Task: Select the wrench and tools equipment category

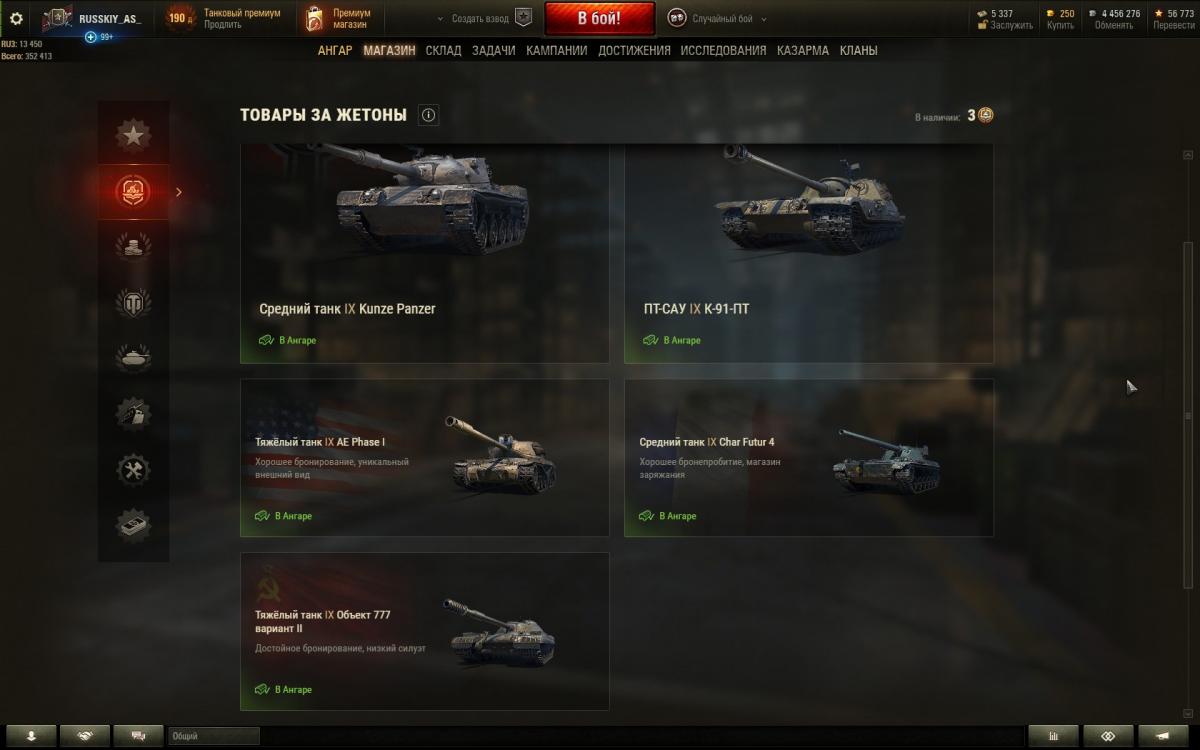Action: [133, 469]
